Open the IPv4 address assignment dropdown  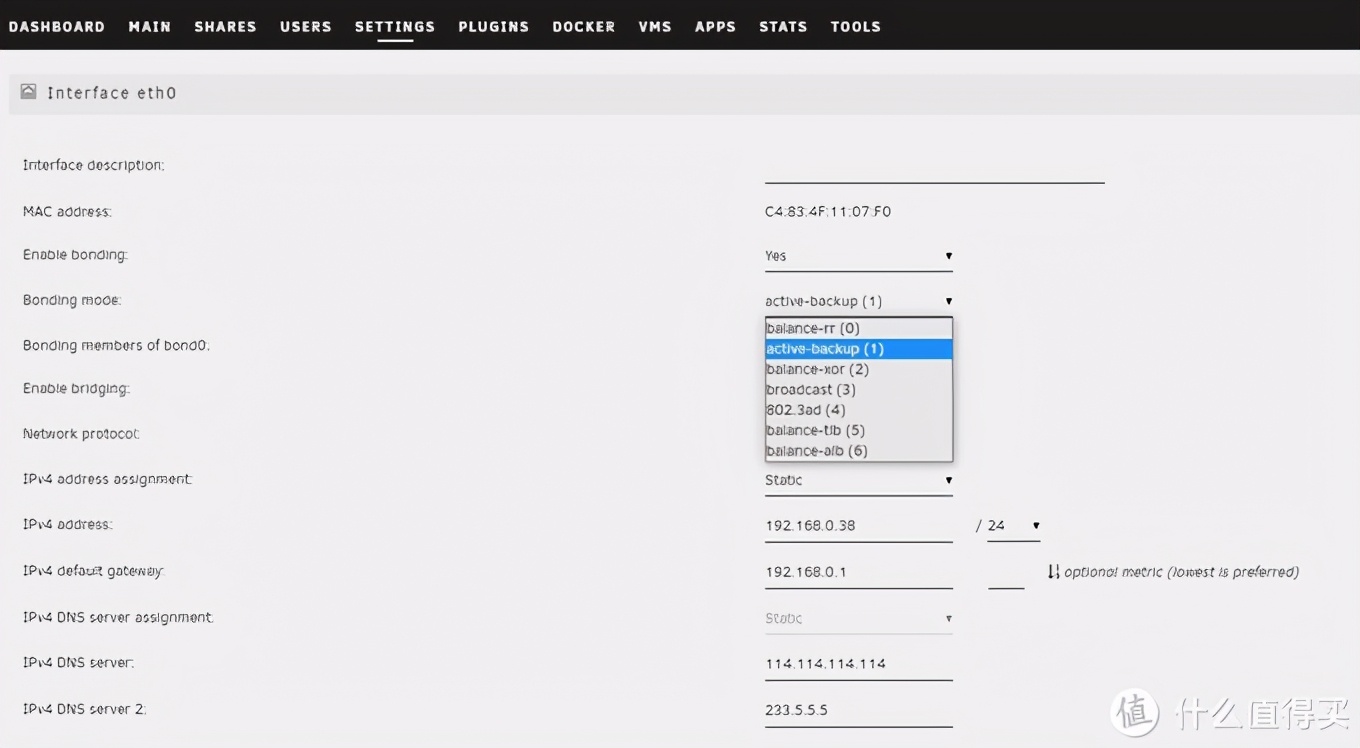coord(858,480)
